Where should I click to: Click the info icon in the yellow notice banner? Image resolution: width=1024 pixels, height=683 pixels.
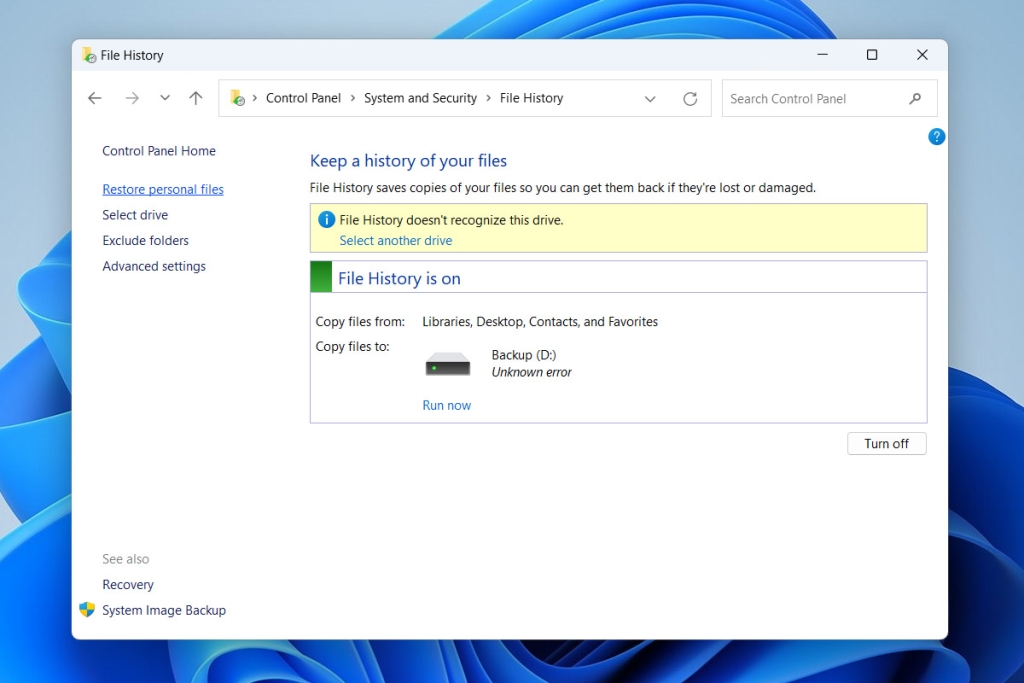click(x=326, y=219)
